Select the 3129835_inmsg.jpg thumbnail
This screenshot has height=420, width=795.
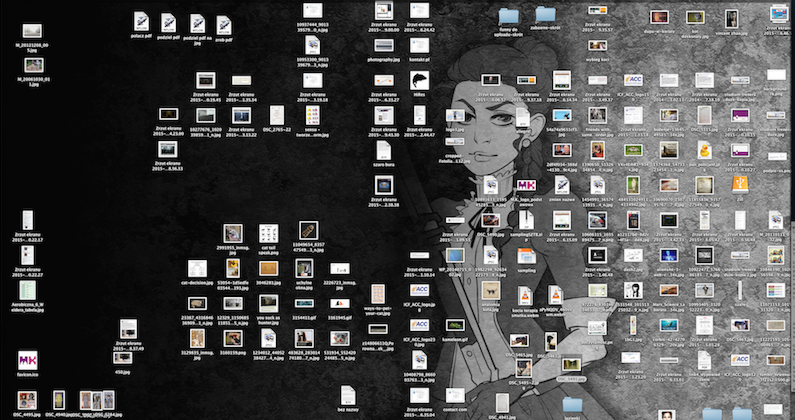(197, 338)
